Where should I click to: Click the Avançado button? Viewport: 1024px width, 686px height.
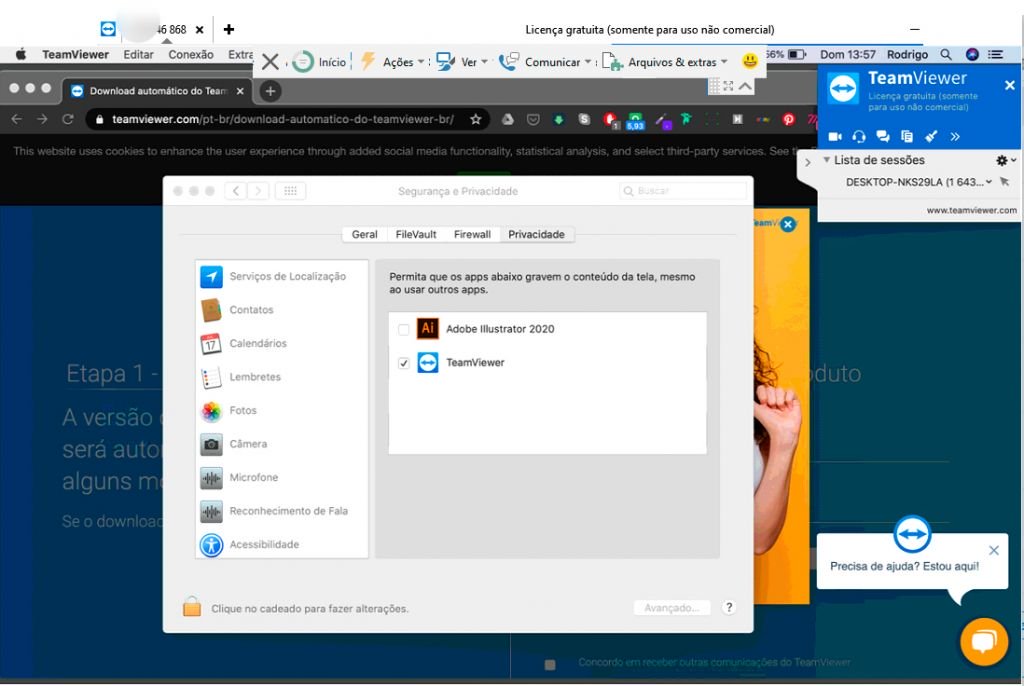coord(671,608)
